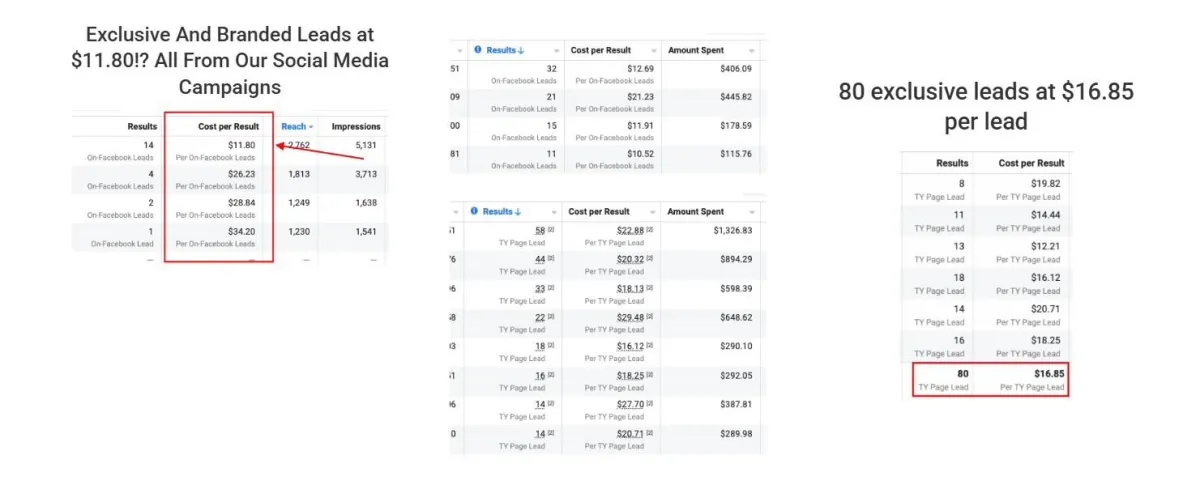Open Amount Spent dropdown in top middle table
Image resolution: width=1200 pixels, height=485 pixels.
point(753,49)
